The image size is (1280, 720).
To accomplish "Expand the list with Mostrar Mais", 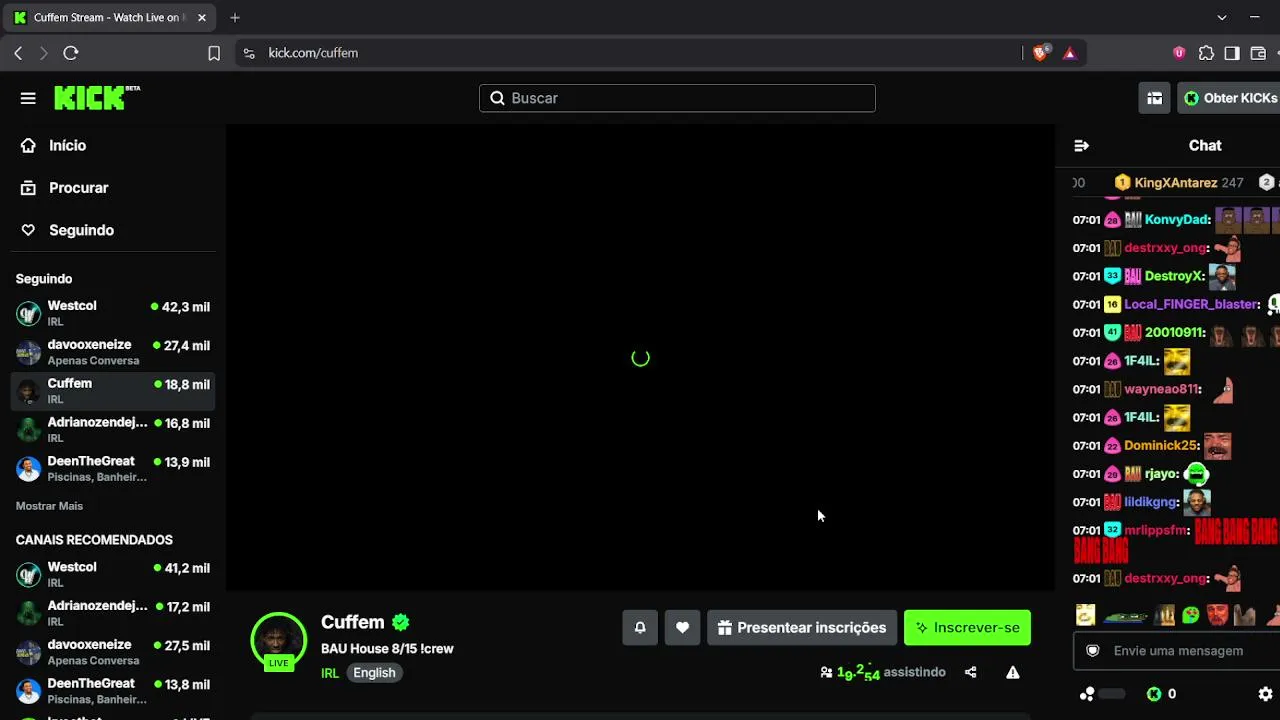I will 49,506.
